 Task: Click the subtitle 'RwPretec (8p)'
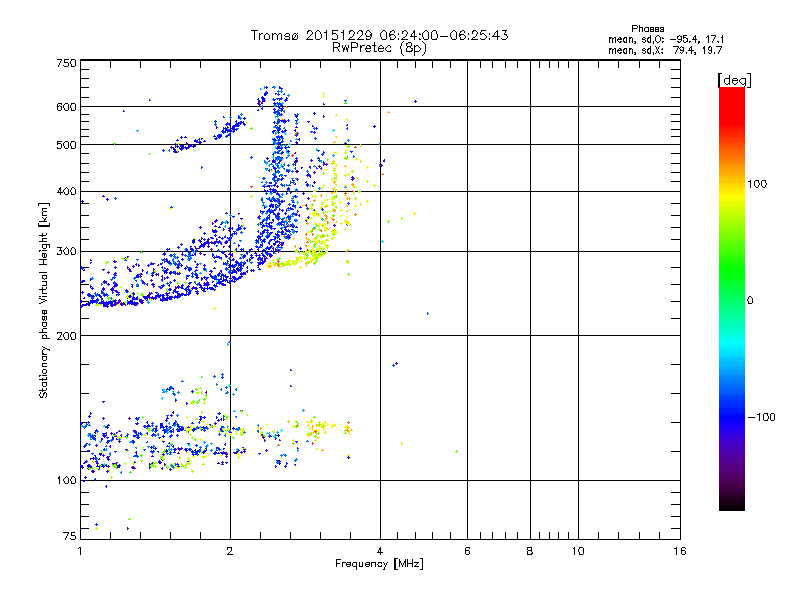[x=380, y=48]
